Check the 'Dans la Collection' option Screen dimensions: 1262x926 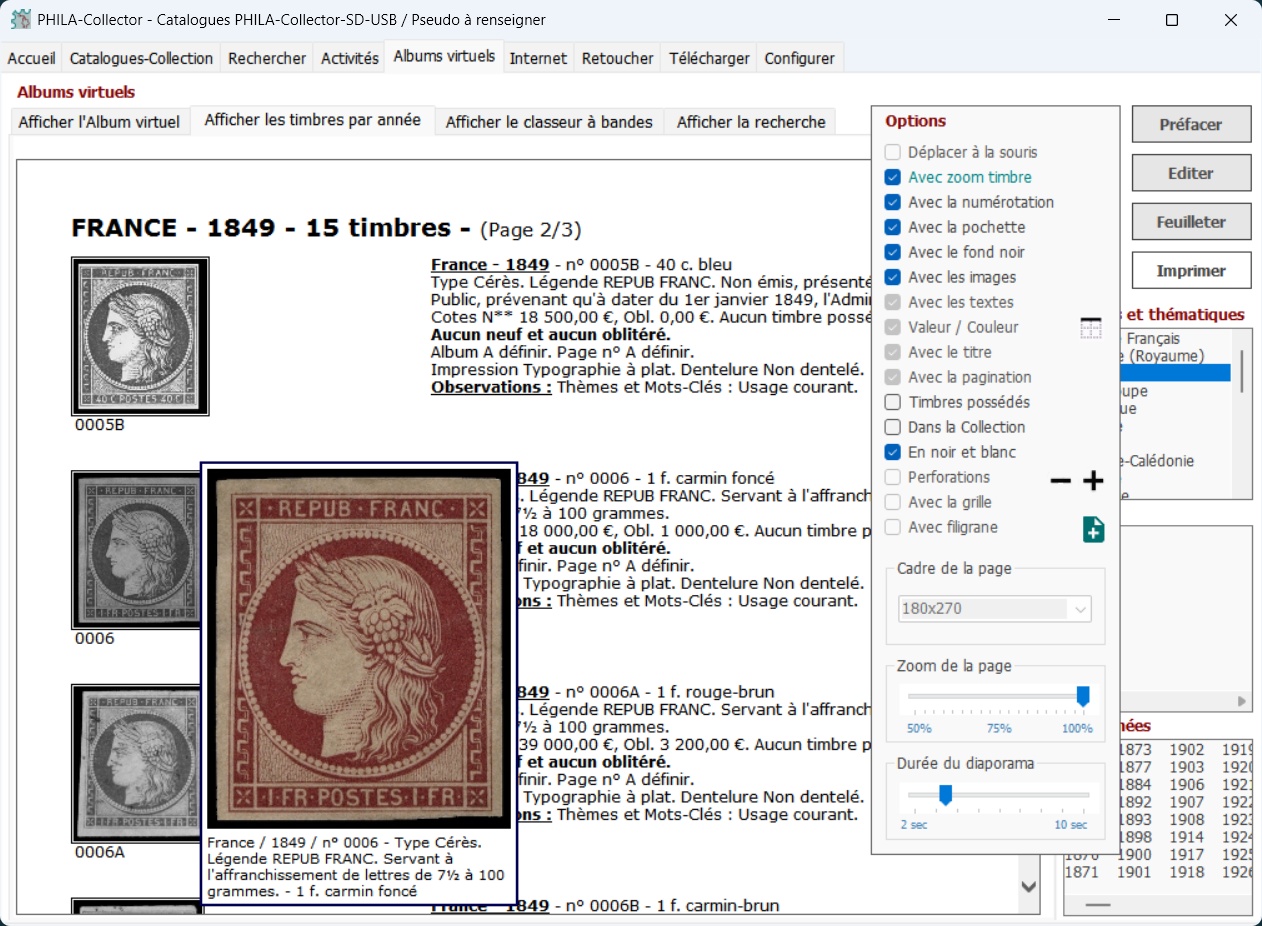pos(893,428)
